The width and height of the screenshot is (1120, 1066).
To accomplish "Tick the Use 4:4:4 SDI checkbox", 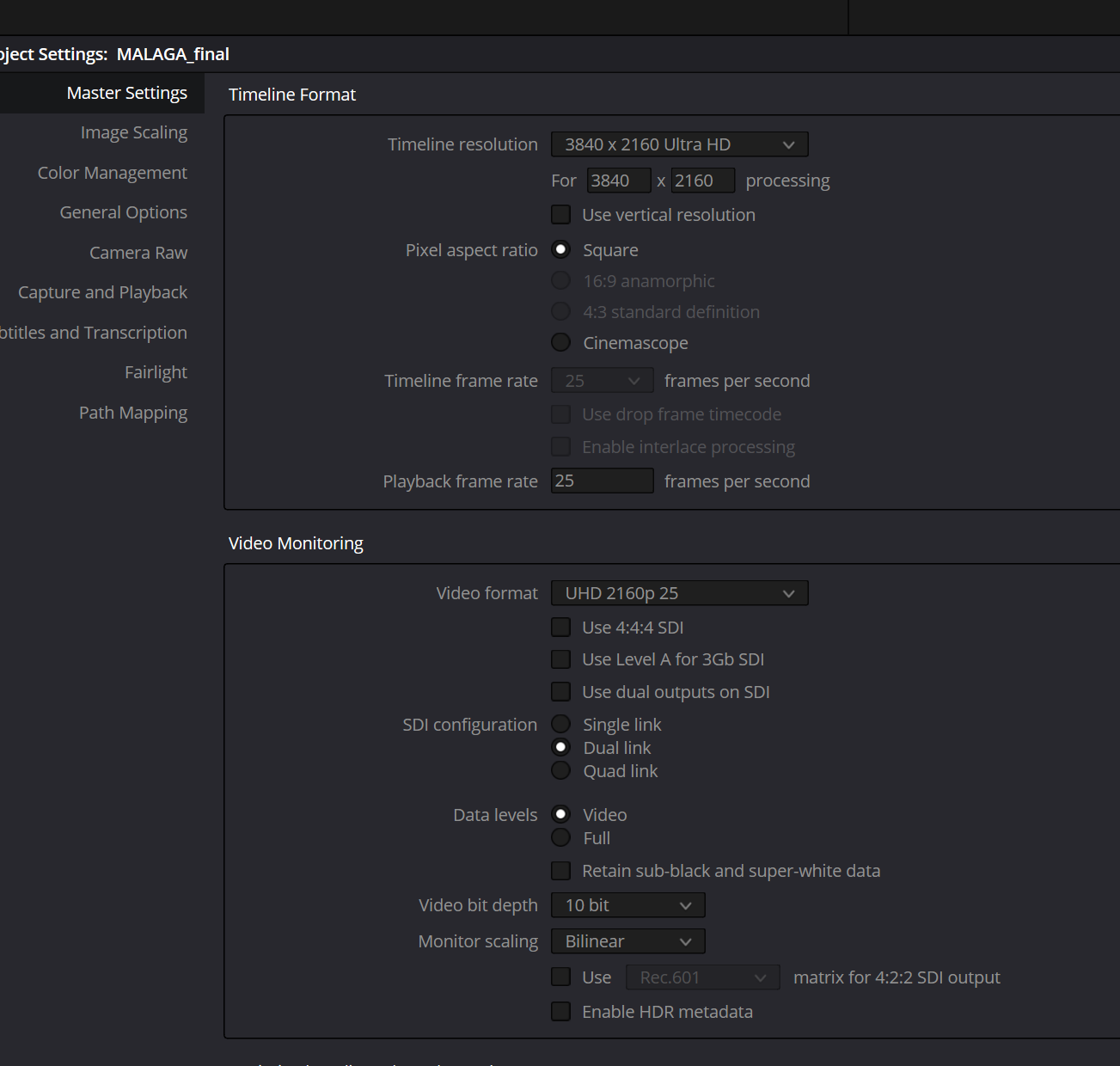I will point(561,628).
